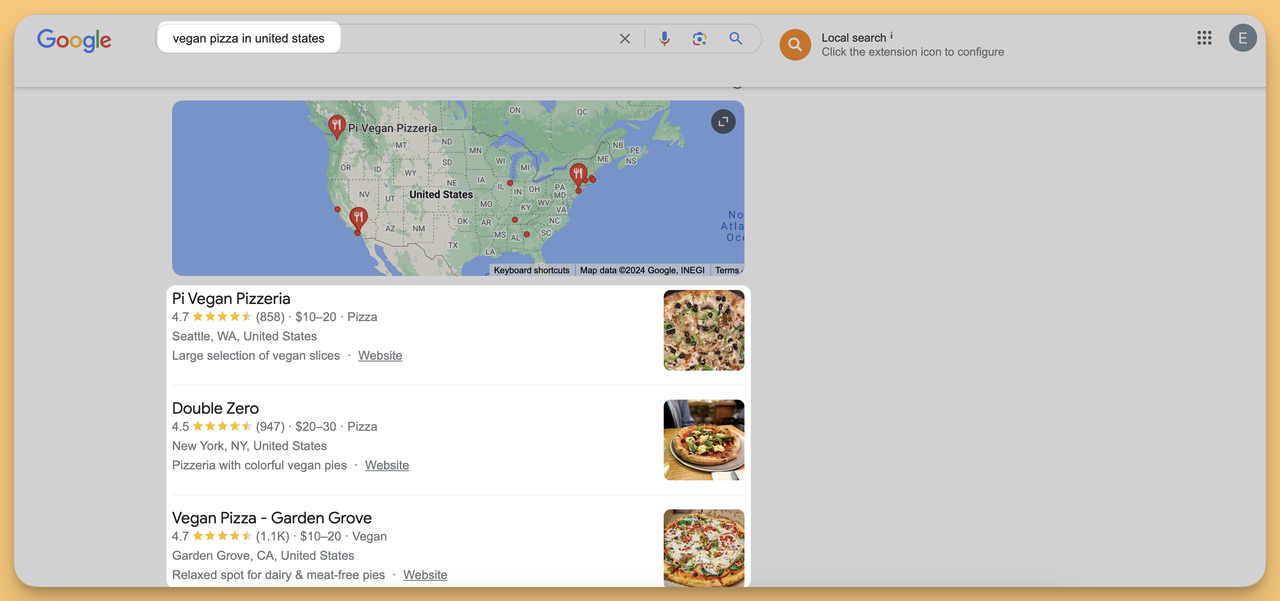
Task: Click New York, NY, United States address
Action: click(x=249, y=447)
